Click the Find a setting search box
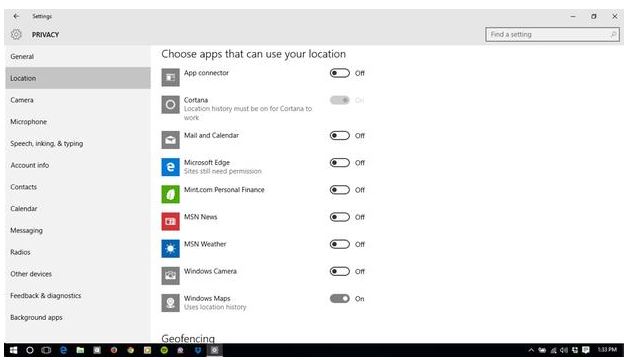Viewport: 630px width, 360px height. 552,35
